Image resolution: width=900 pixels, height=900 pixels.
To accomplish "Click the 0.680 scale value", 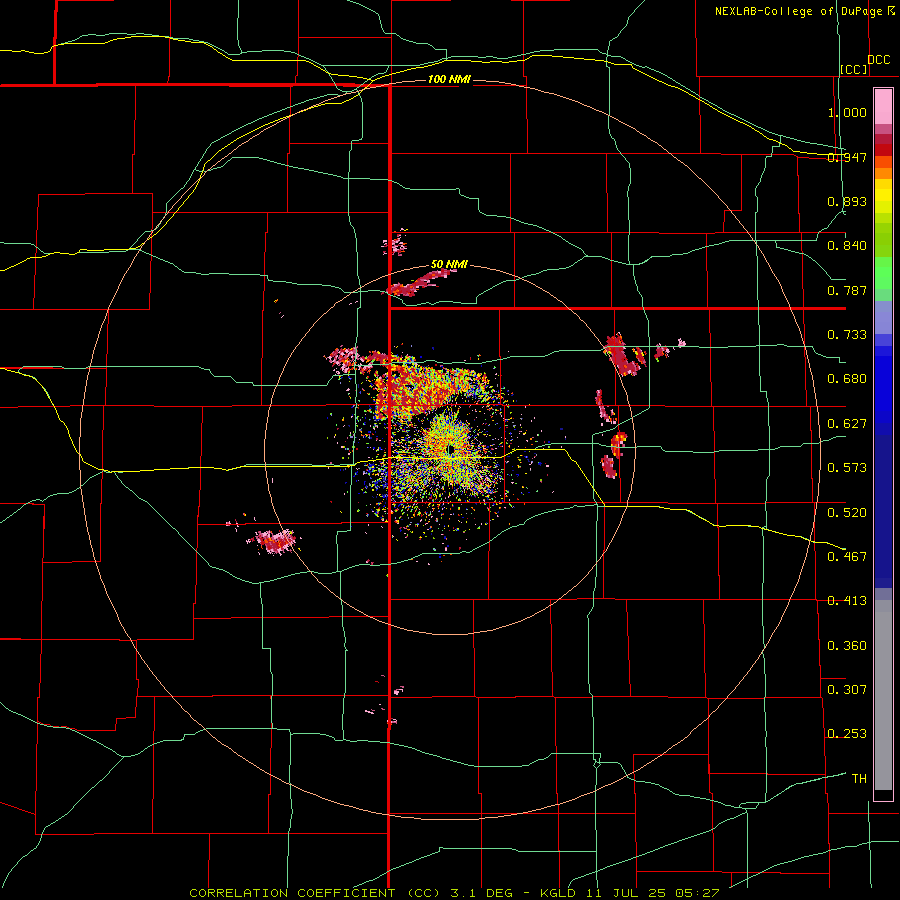I will (x=847, y=379).
